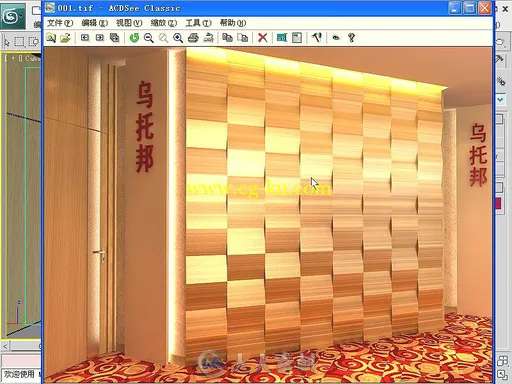Open the 工具(T) menu
Screen dimensions: 512x384
click(198, 23)
